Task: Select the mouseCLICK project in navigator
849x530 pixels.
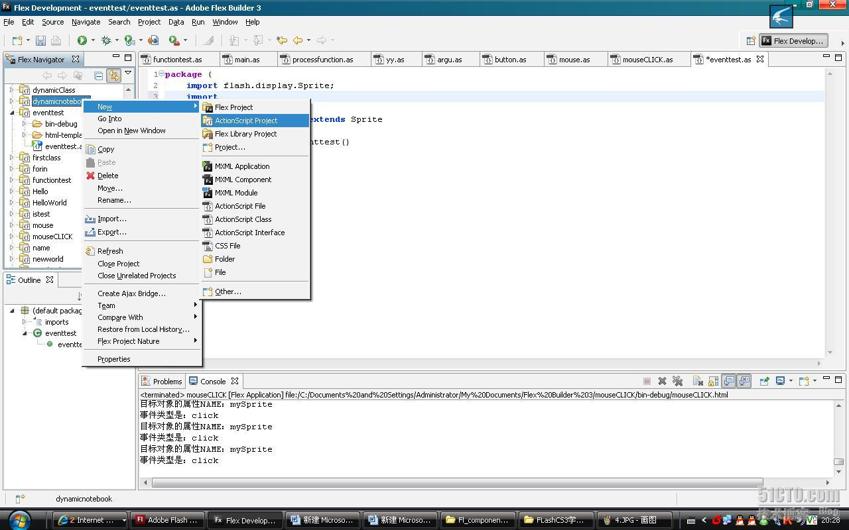Action: 52,237
